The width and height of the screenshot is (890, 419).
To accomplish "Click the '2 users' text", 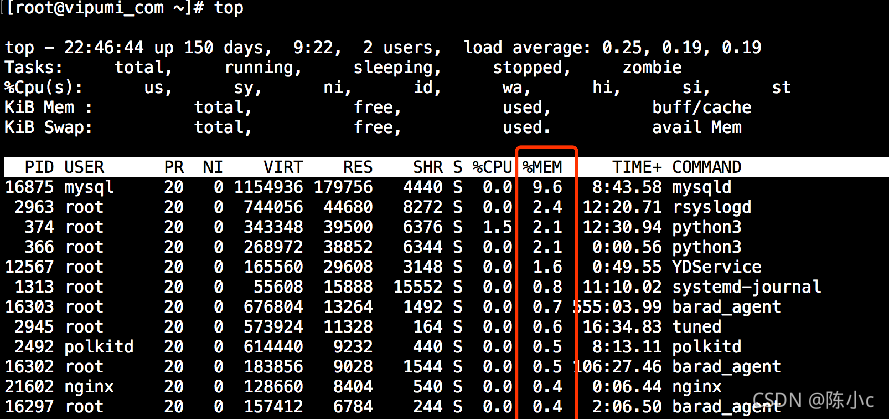I will (398, 47).
